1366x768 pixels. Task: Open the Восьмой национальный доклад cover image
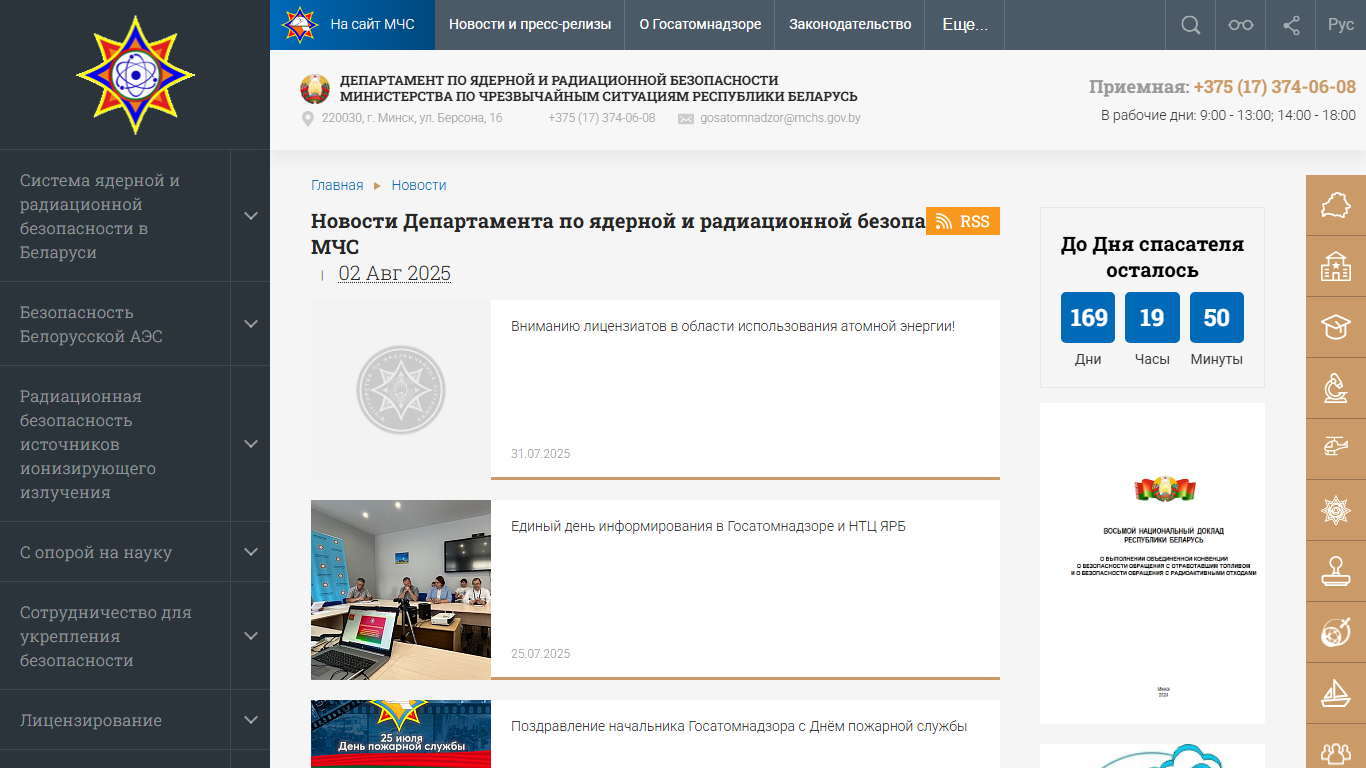[1152, 563]
